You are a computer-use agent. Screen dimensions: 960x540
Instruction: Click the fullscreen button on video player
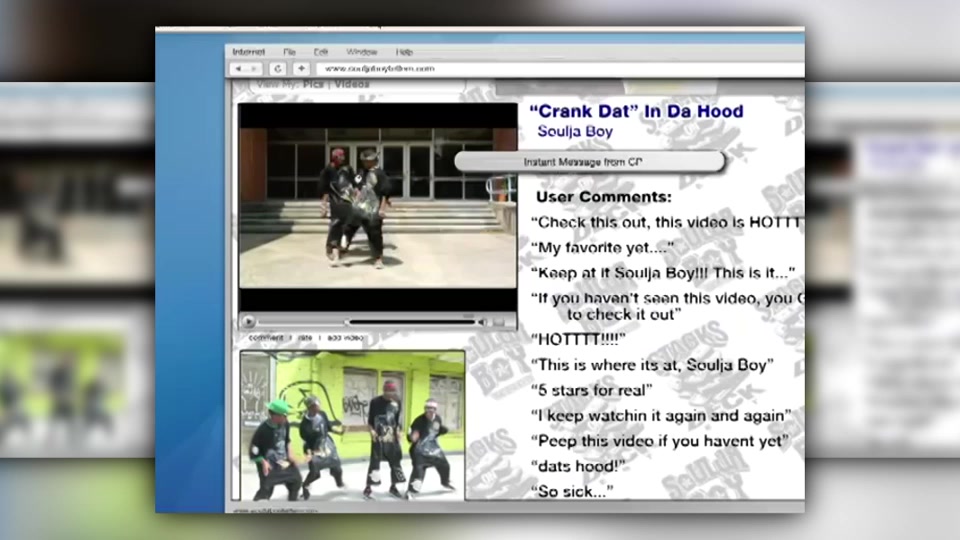click(x=500, y=321)
